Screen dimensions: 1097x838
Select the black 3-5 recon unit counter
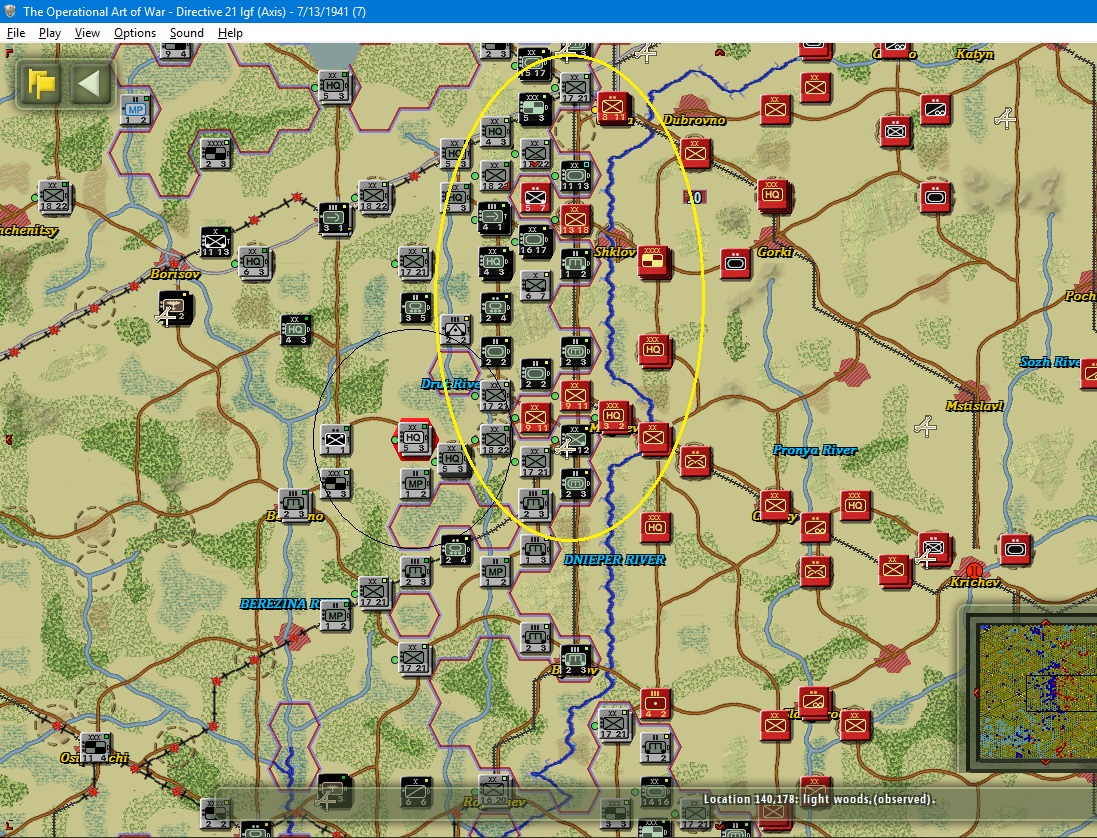point(416,308)
